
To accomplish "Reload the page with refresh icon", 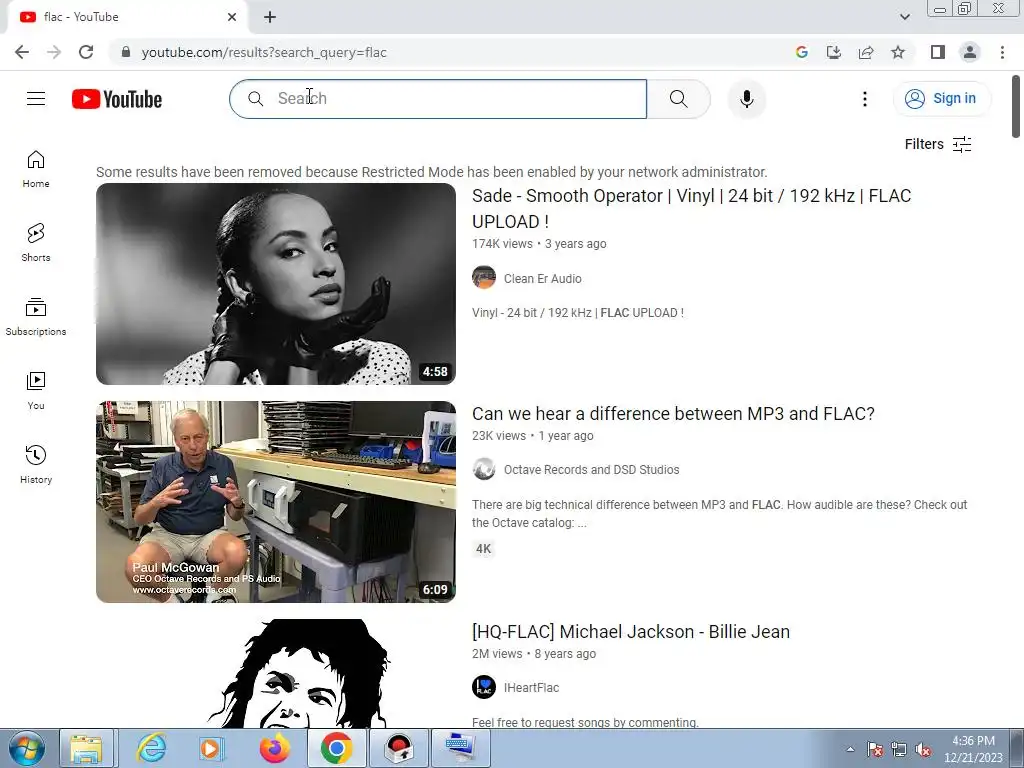I will 86,52.
